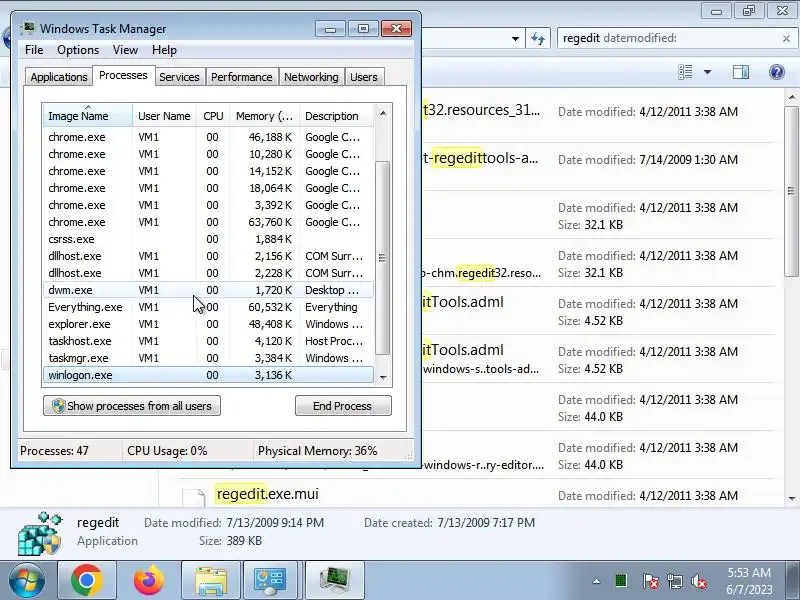Sort by the Description column header
Viewport: 800px width, 600px height.
337,116
